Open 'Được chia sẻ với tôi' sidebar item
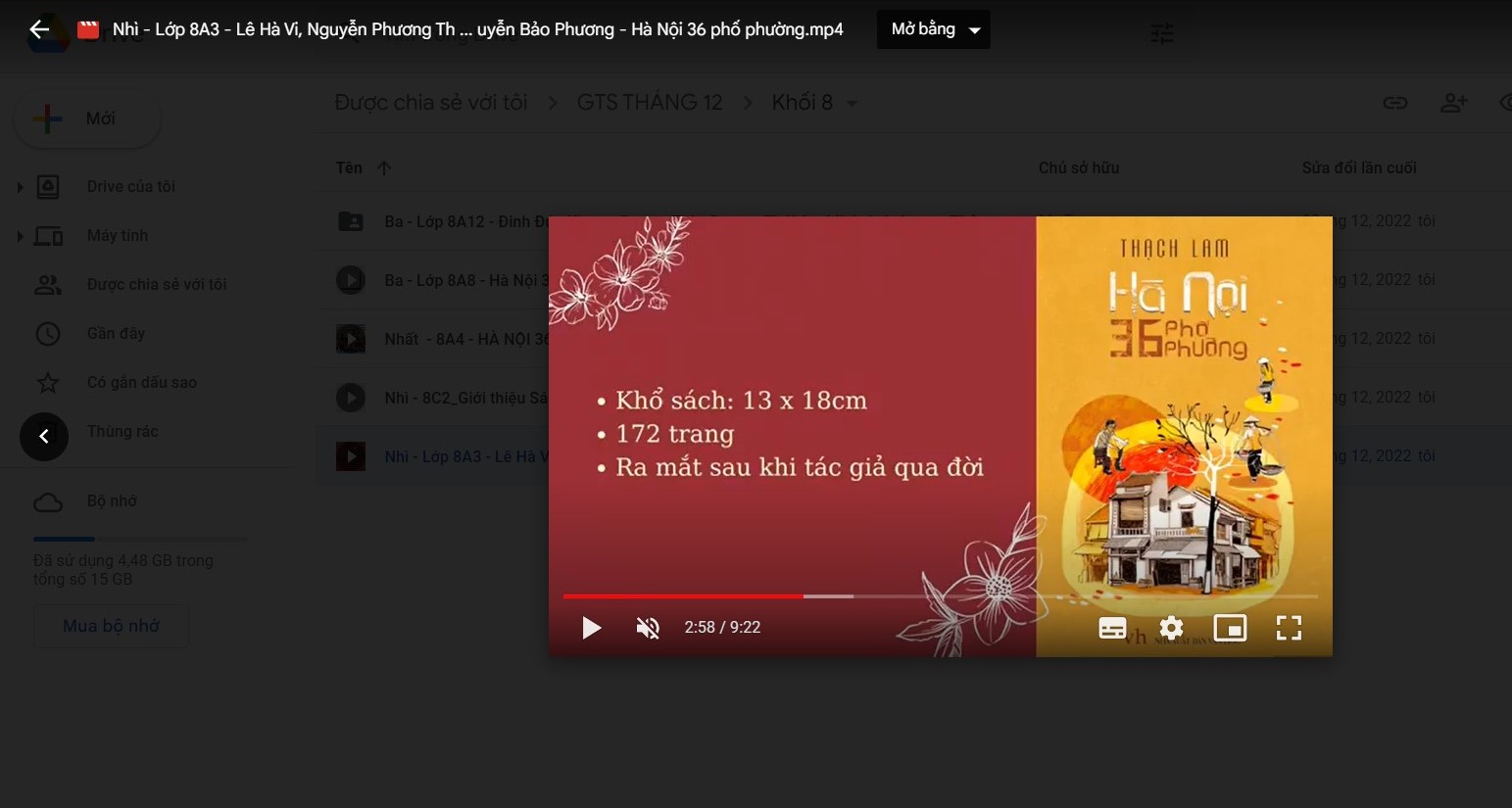1512x808 pixels. coord(156,284)
